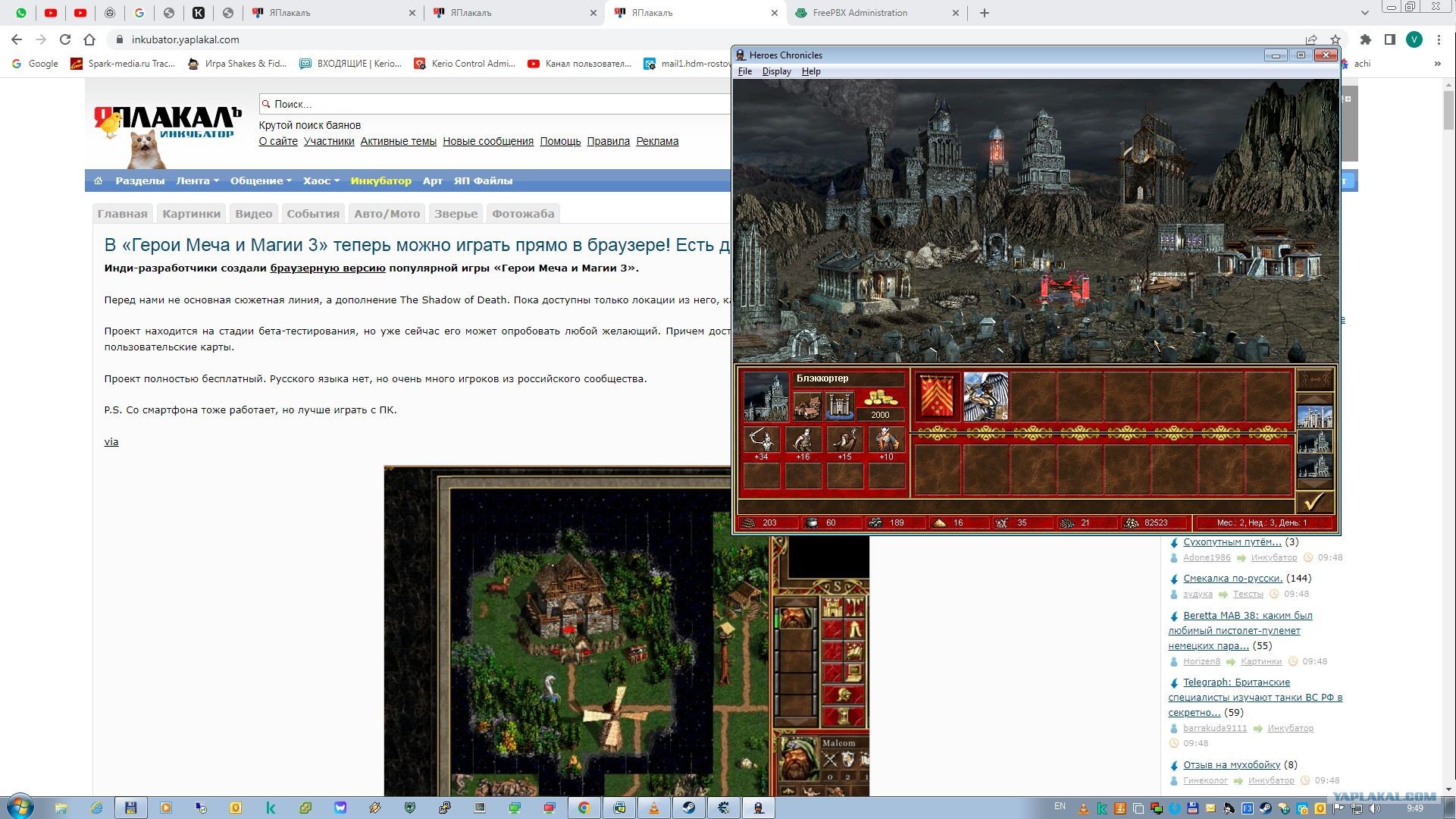Switch to the FreePBX Administration tab

click(875, 13)
